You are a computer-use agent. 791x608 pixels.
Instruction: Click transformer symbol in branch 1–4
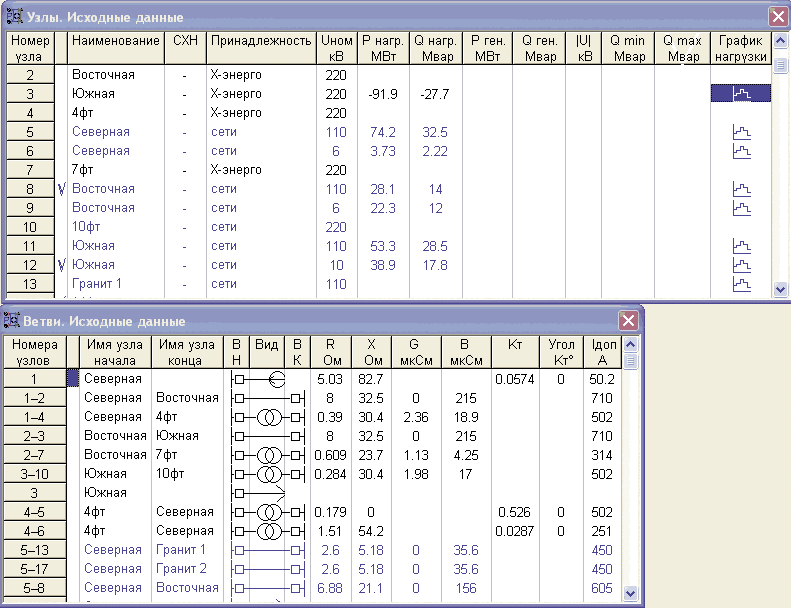click(267, 417)
